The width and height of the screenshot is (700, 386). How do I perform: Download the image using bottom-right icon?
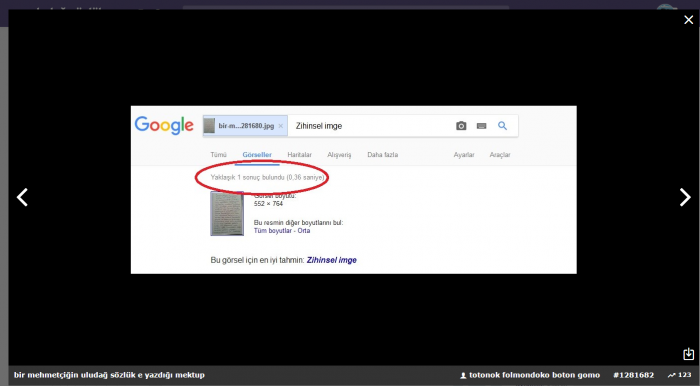point(688,354)
